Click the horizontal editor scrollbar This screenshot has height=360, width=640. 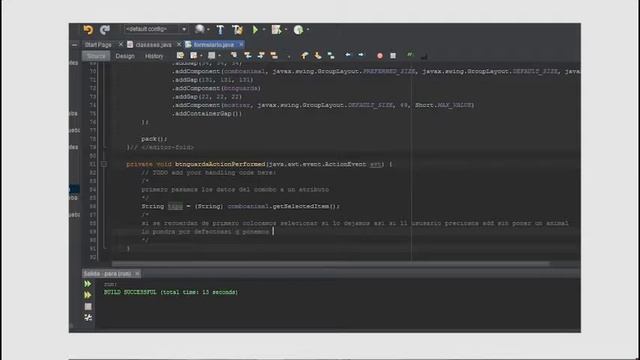coord(331,264)
